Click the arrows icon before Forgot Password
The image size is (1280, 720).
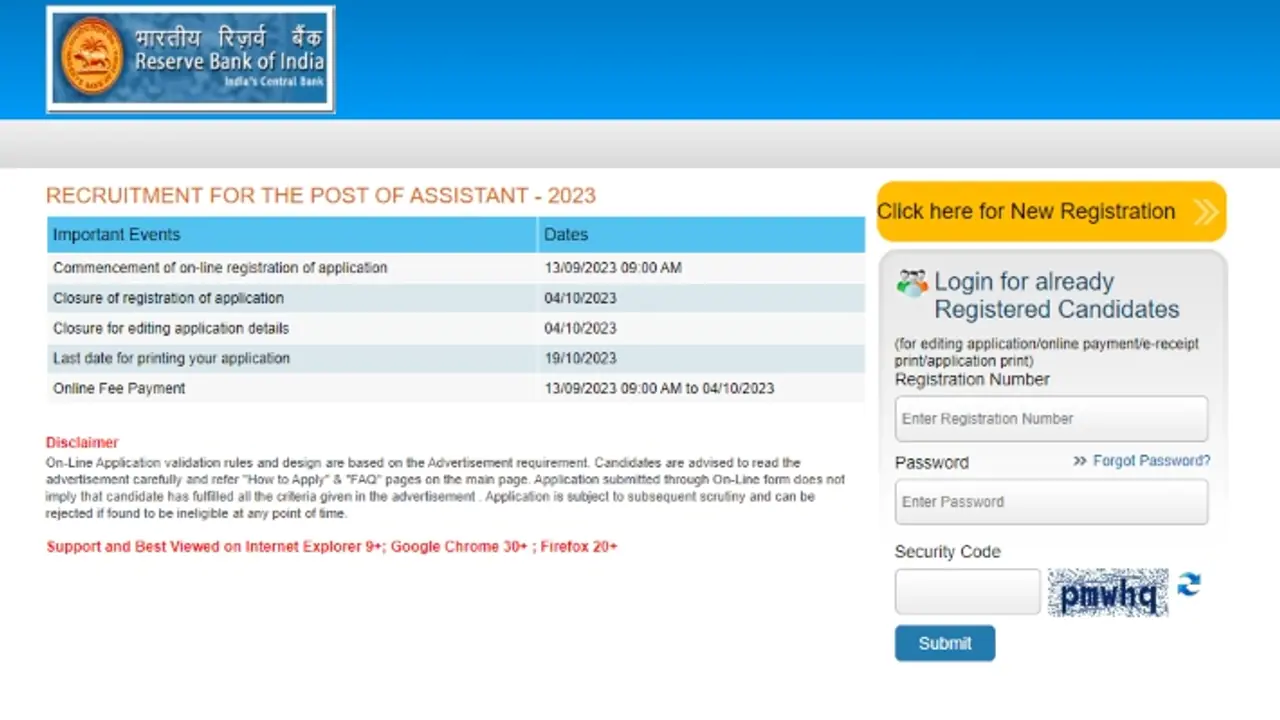1080,461
